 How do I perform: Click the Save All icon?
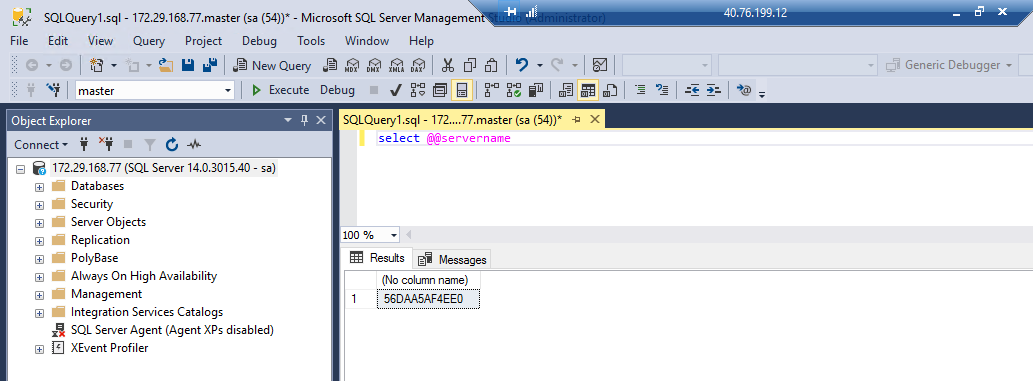tap(210, 65)
